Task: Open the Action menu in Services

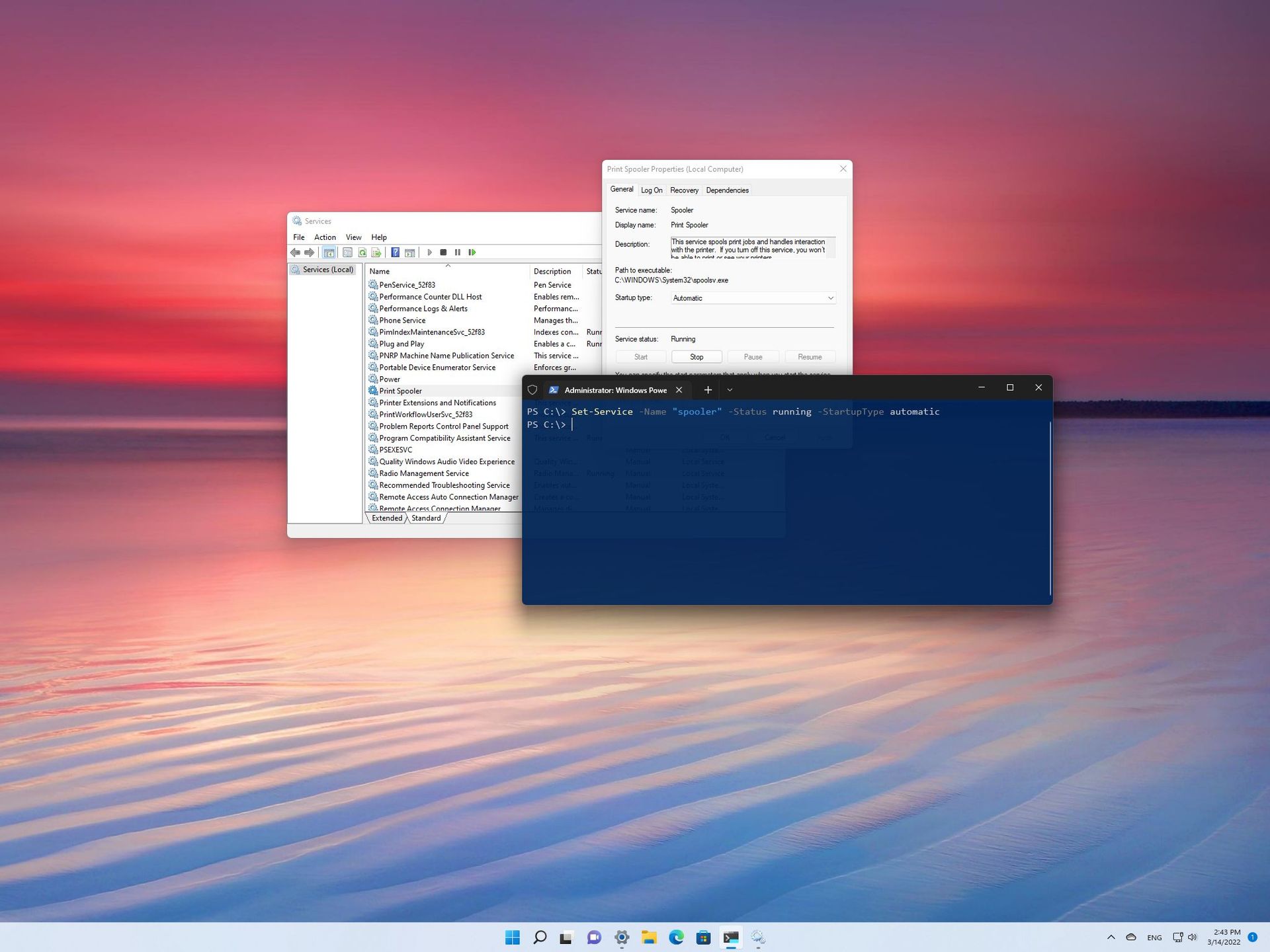Action: click(325, 237)
